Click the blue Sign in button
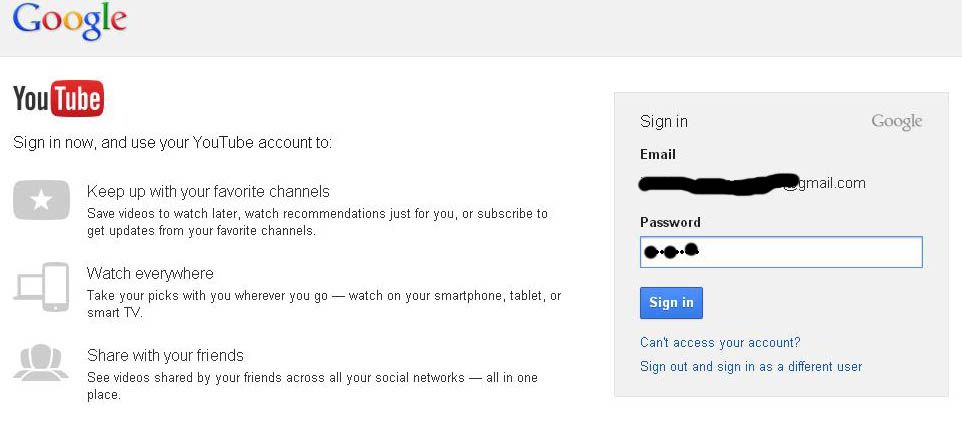The image size is (962, 445). click(671, 303)
